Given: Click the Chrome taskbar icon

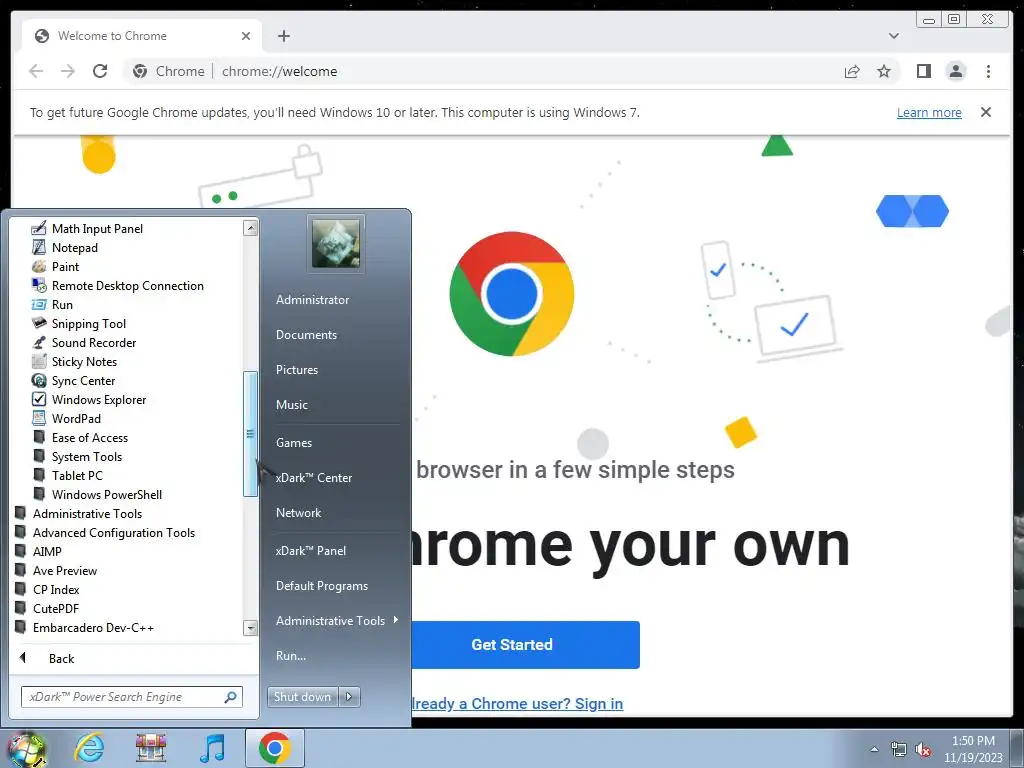Looking at the screenshot, I should coord(274,748).
